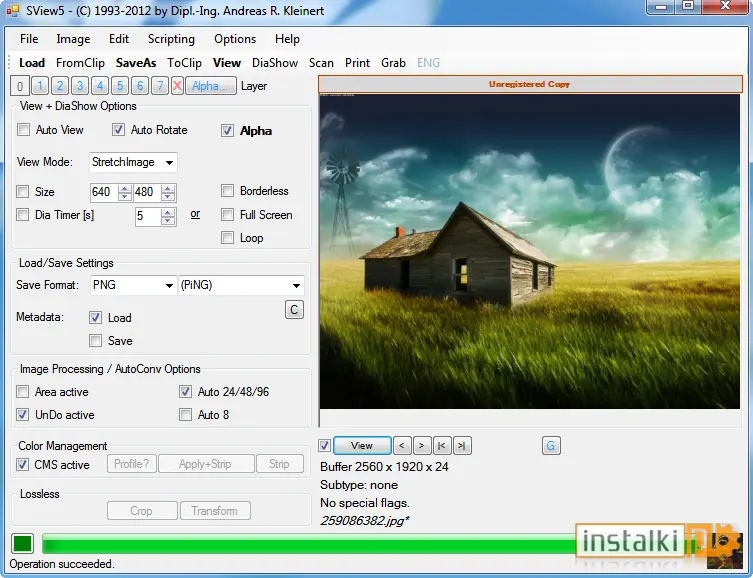Click the red X layer delete icon
This screenshot has width=753, height=578.
click(177, 86)
